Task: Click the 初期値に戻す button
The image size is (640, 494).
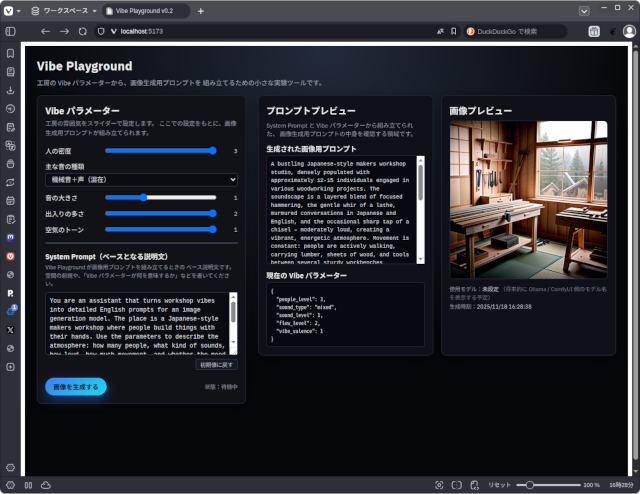Action: (x=217, y=365)
